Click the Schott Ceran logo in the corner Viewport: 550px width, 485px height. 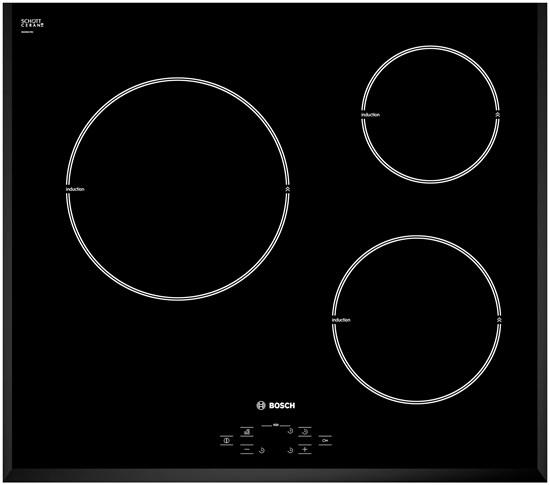pos(32,23)
